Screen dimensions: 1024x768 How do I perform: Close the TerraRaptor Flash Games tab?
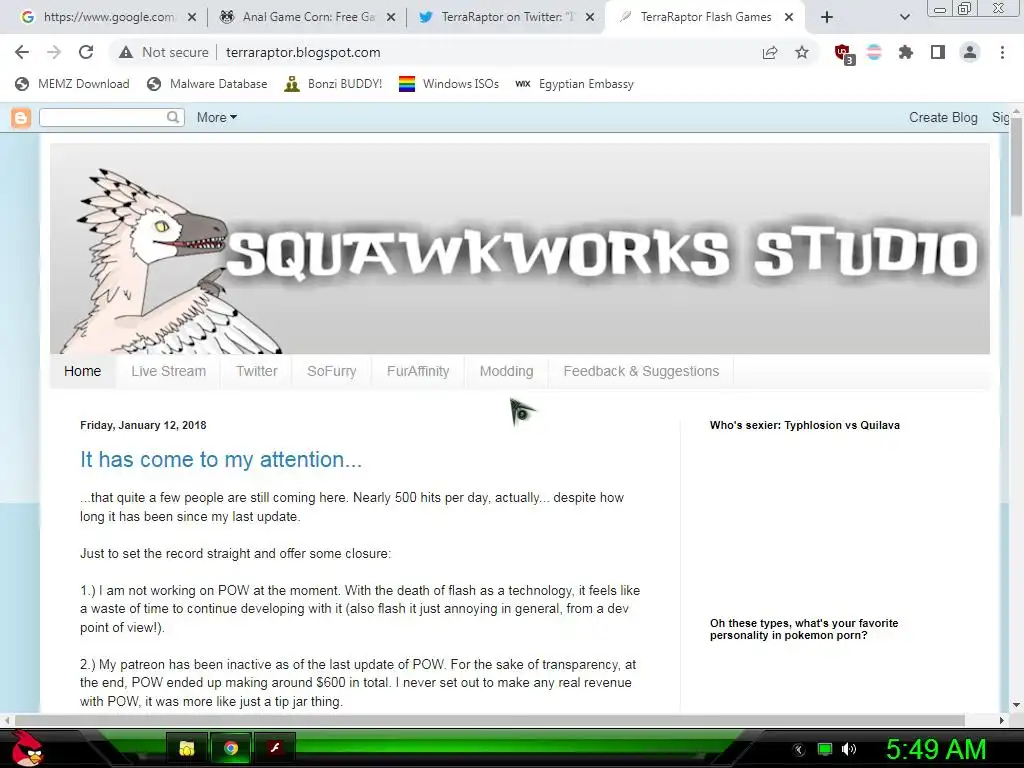pos(789,17)
